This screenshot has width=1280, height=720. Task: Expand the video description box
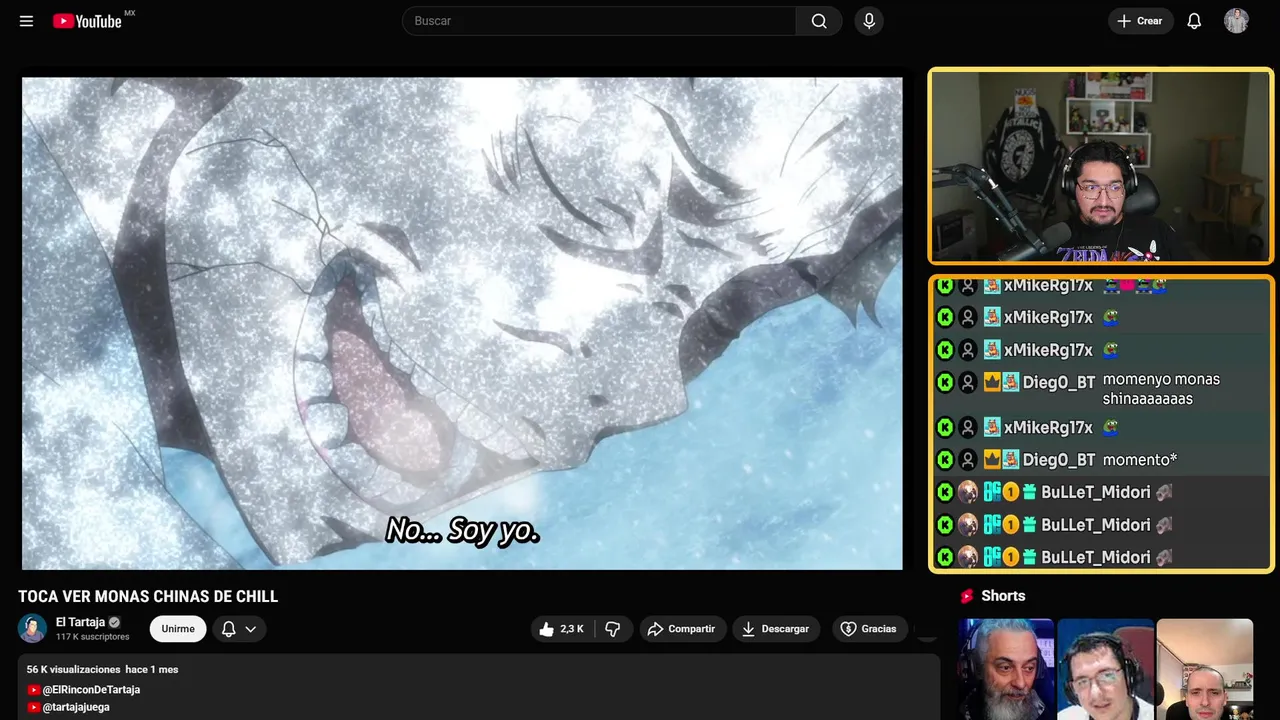point(479,688)
